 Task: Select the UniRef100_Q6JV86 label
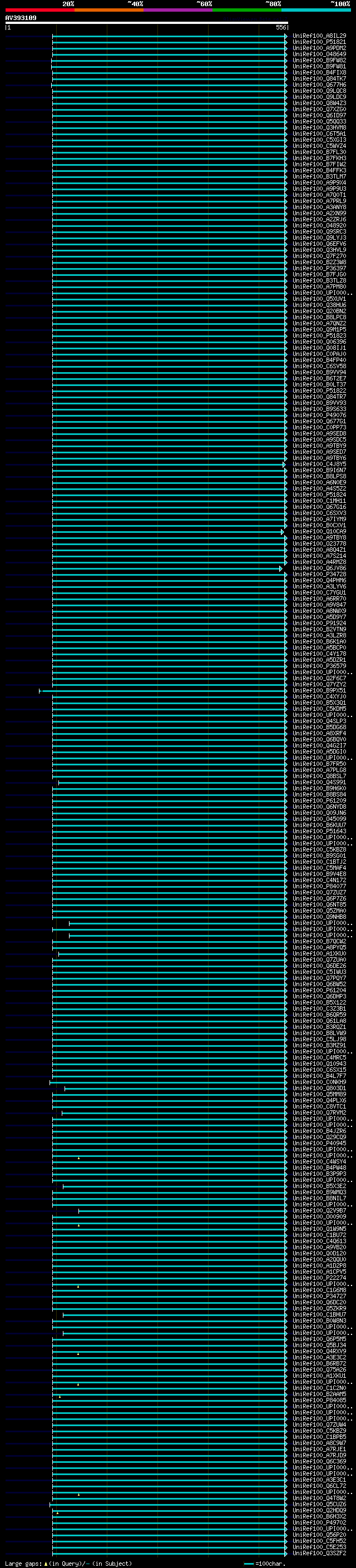tap(319, 568)
